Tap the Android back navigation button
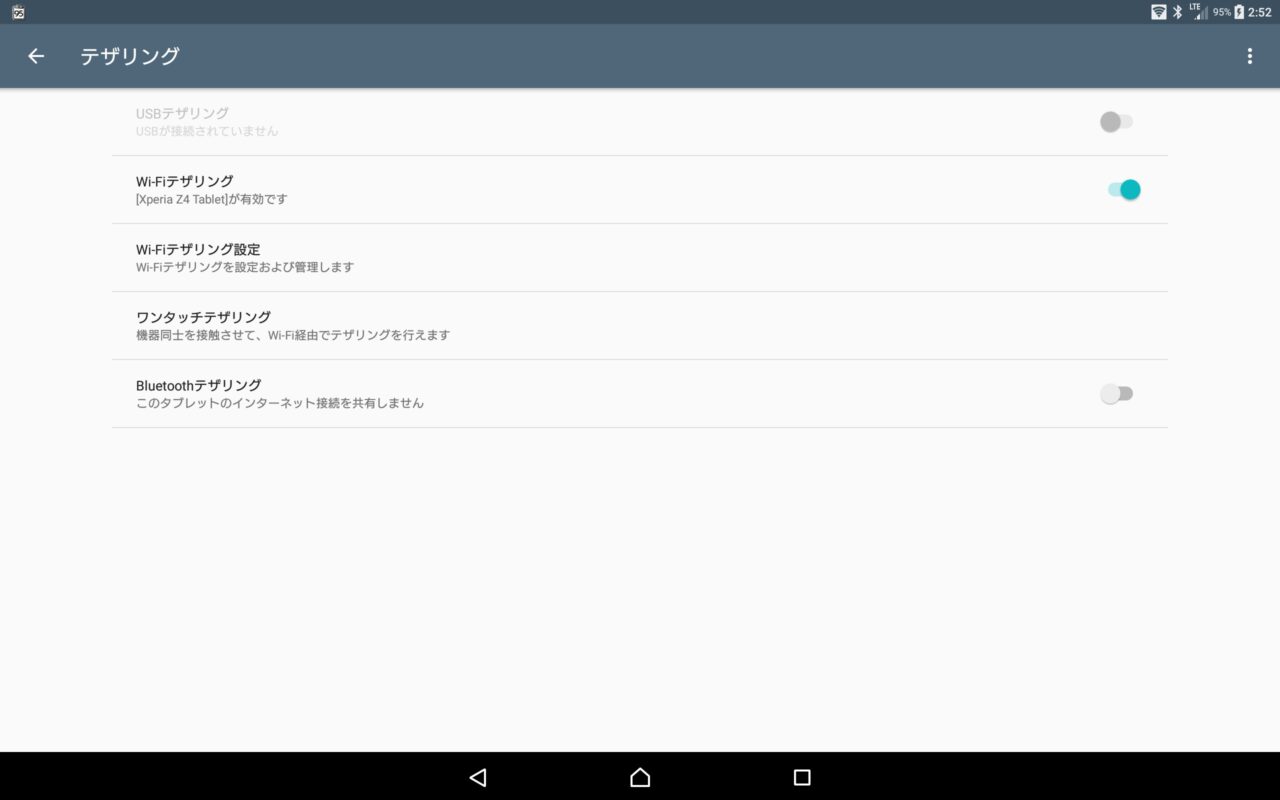This screenshot has height=800, width=1280. pyautogui.click(x=478, y=777)
